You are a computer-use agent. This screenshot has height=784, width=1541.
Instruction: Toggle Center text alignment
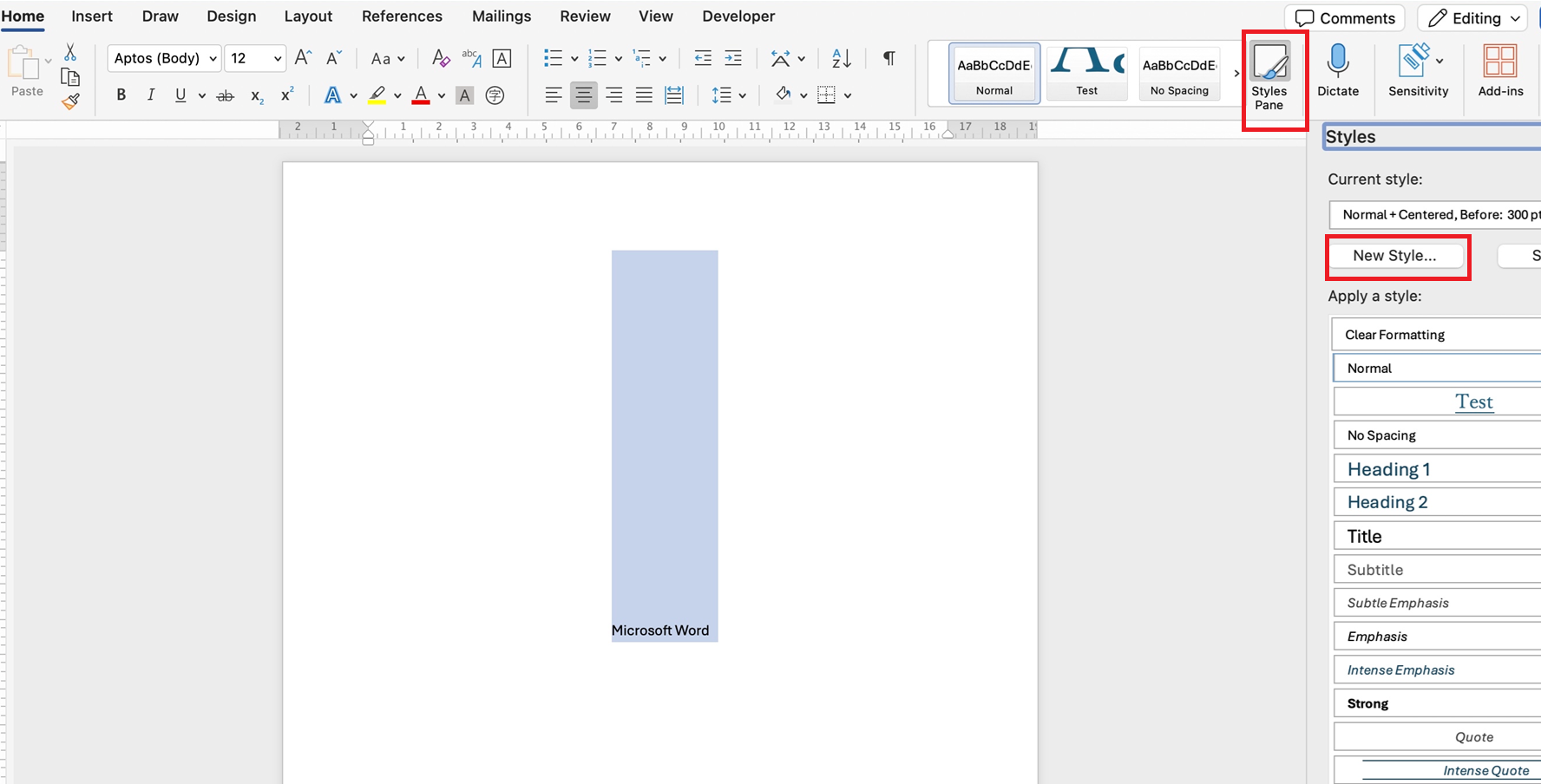[584, 95]
